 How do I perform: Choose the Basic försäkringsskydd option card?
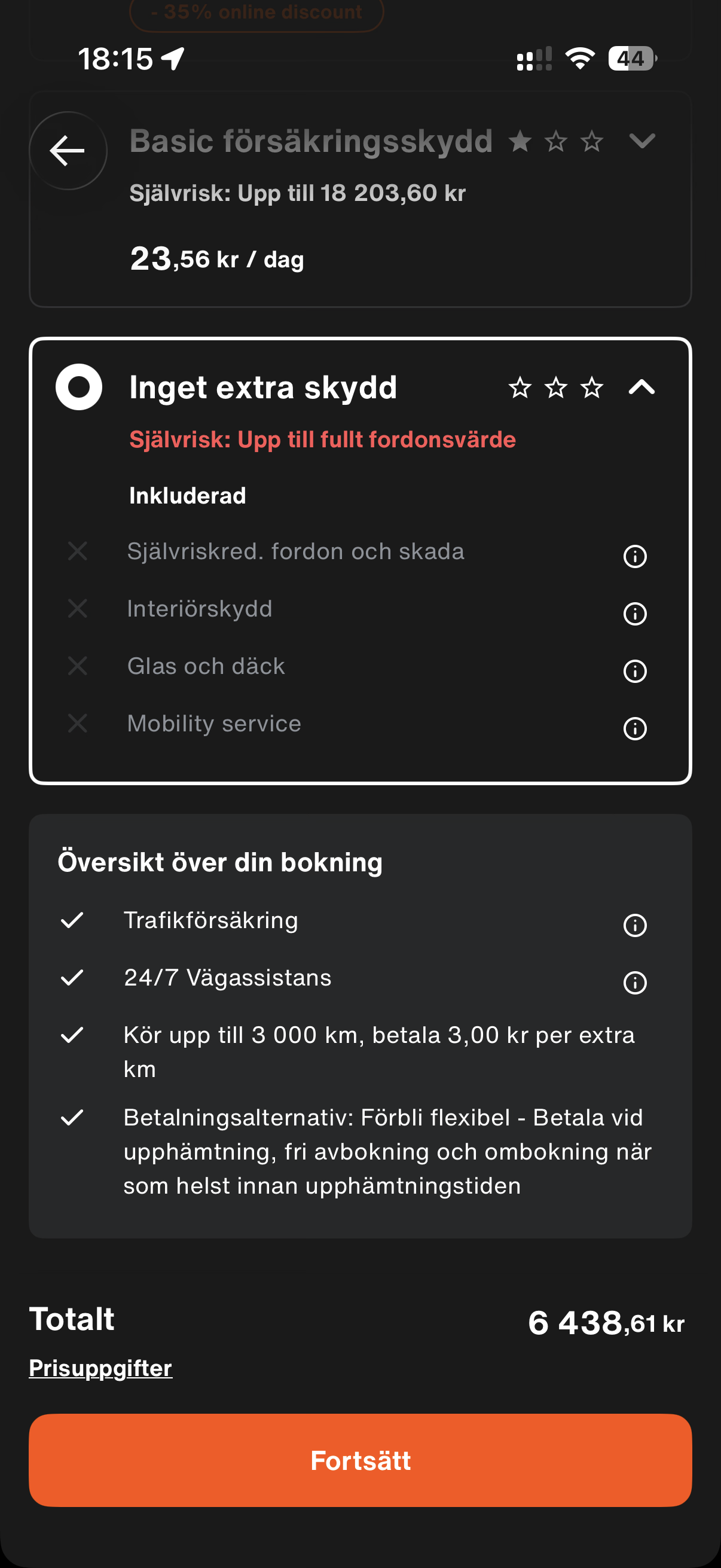[360, 199]
